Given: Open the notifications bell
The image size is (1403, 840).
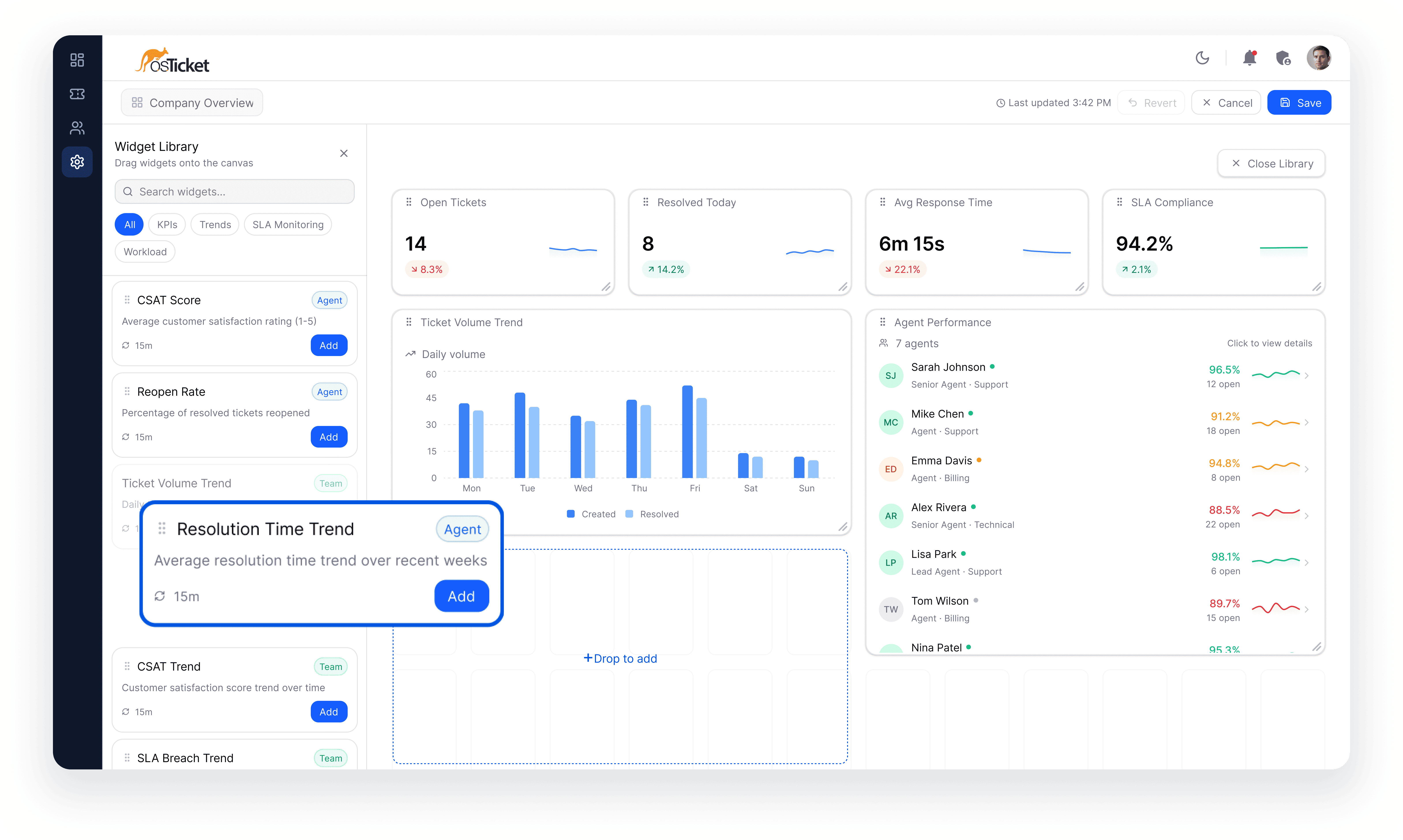Looking at the screenshot, I should (1250, 58).
